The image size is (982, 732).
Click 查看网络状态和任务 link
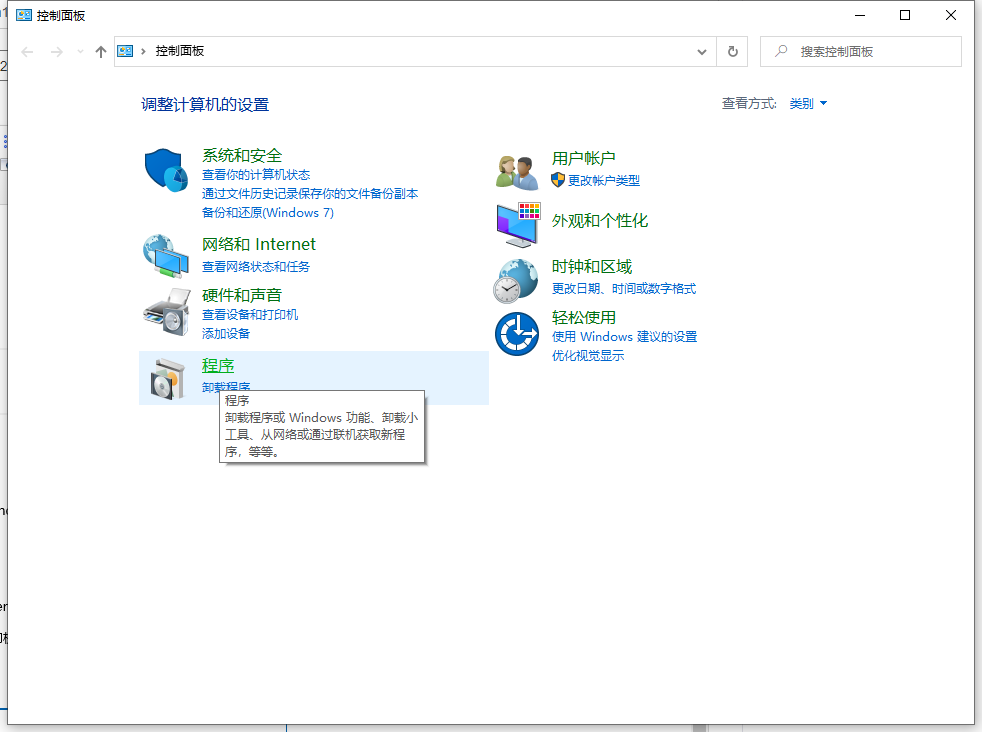[256, 266]
